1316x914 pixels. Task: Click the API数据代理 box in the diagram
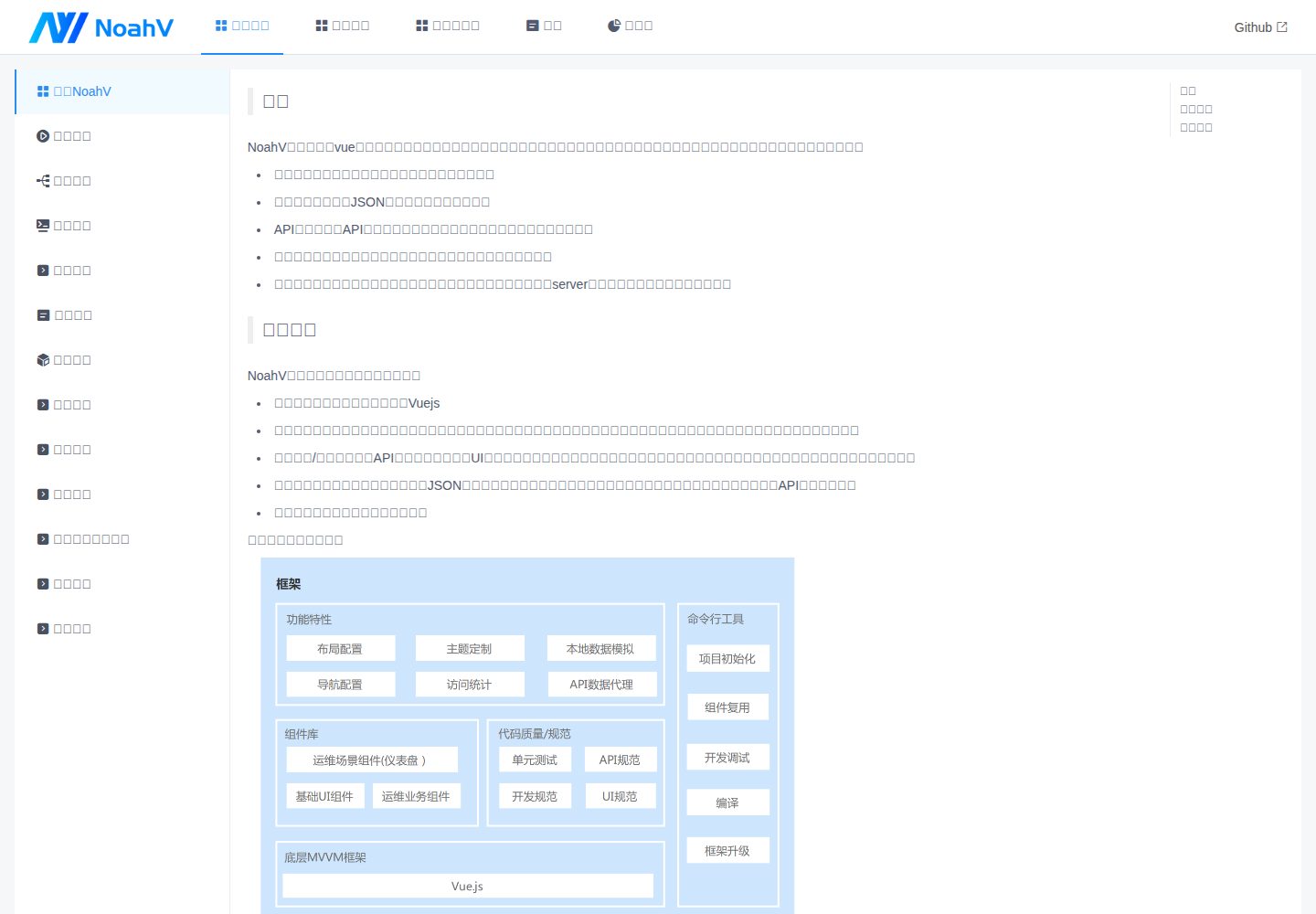[601, 685]
